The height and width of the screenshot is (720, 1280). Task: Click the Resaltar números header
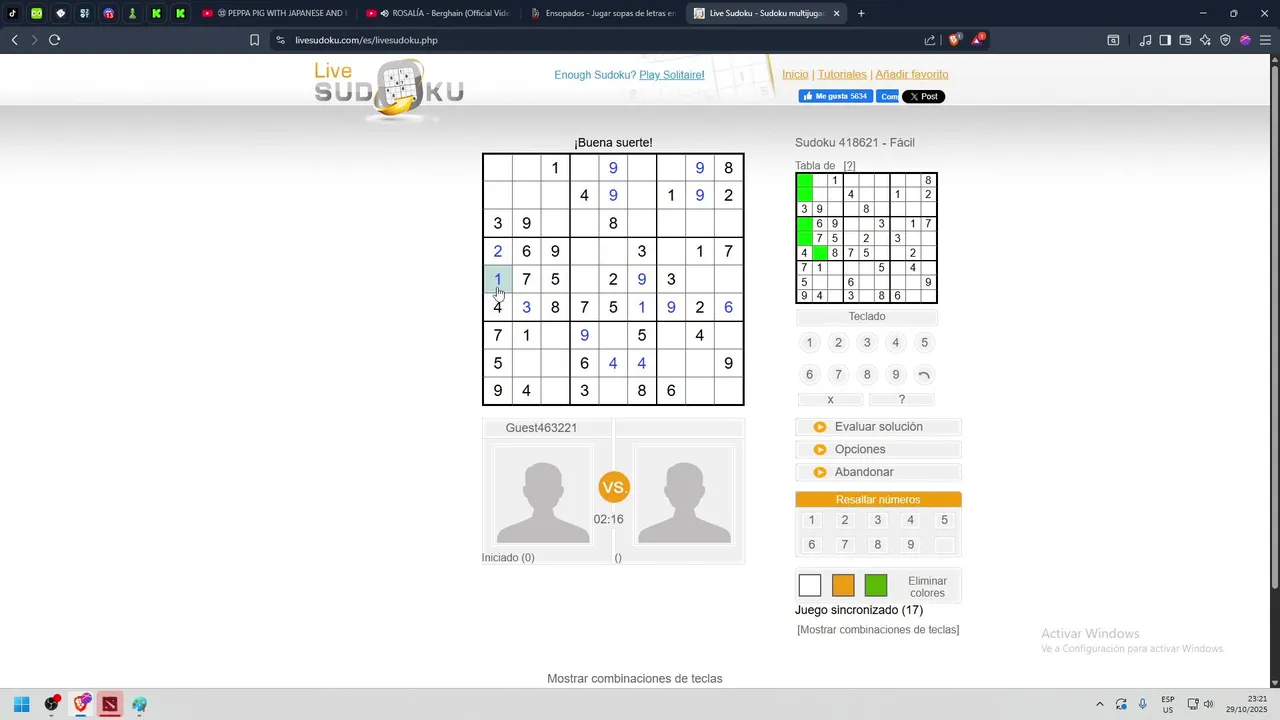(x=878, y=499)
